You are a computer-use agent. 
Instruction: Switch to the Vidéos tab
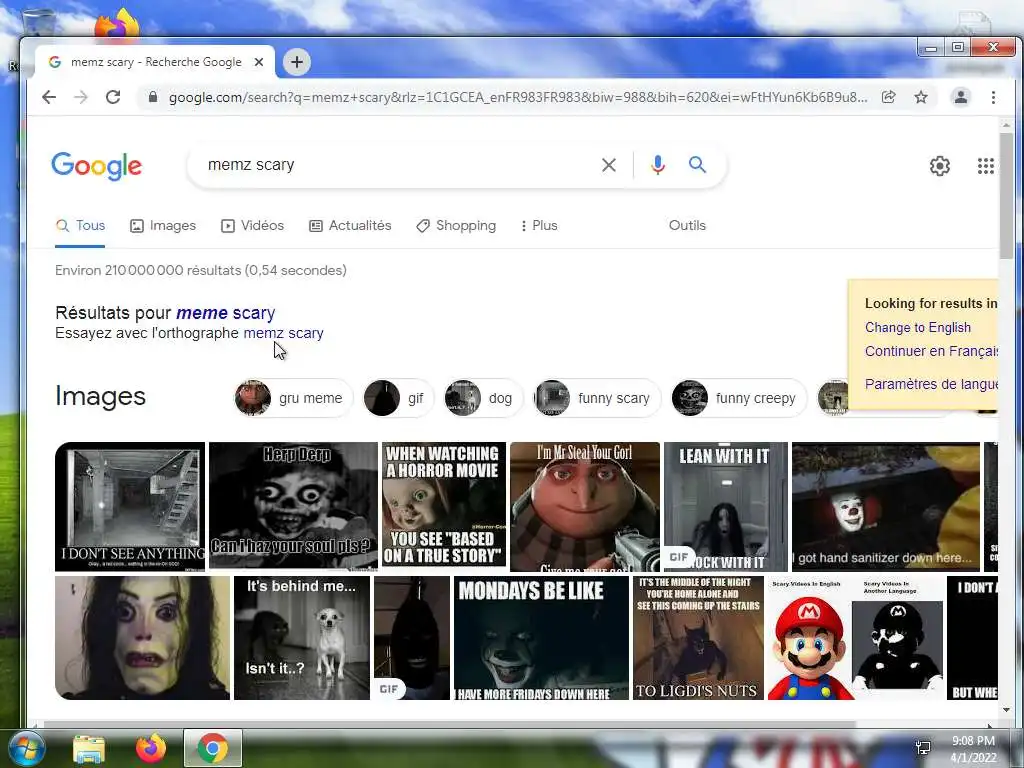tap(252, 225)
